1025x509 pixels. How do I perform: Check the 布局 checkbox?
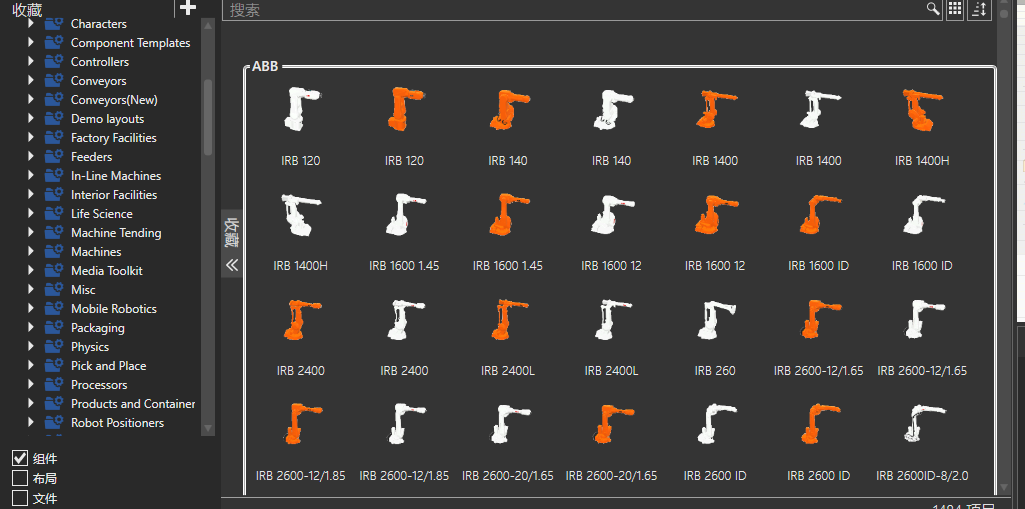20,478
